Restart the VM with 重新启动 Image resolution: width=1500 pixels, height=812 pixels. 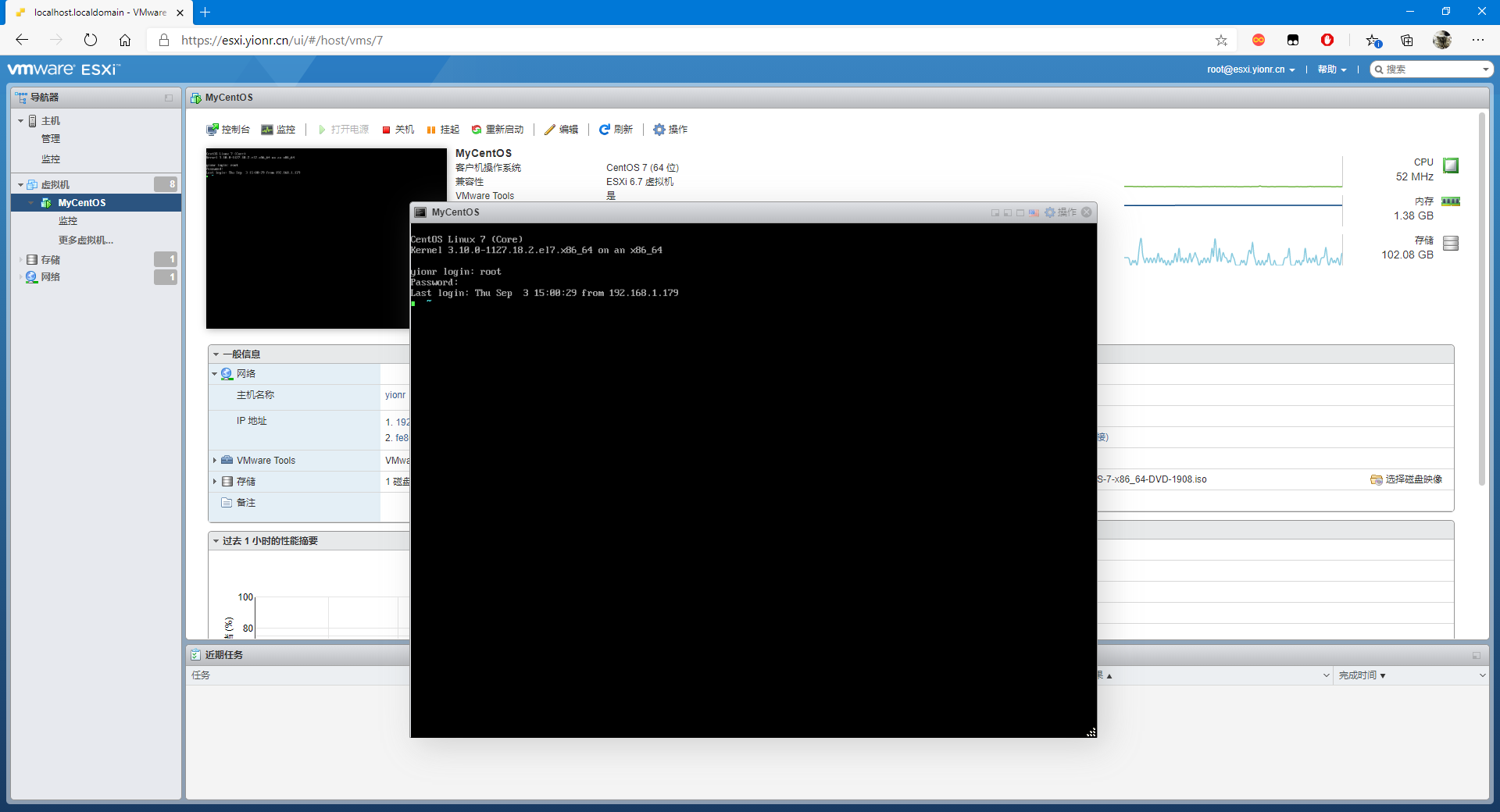pos(497,130)
